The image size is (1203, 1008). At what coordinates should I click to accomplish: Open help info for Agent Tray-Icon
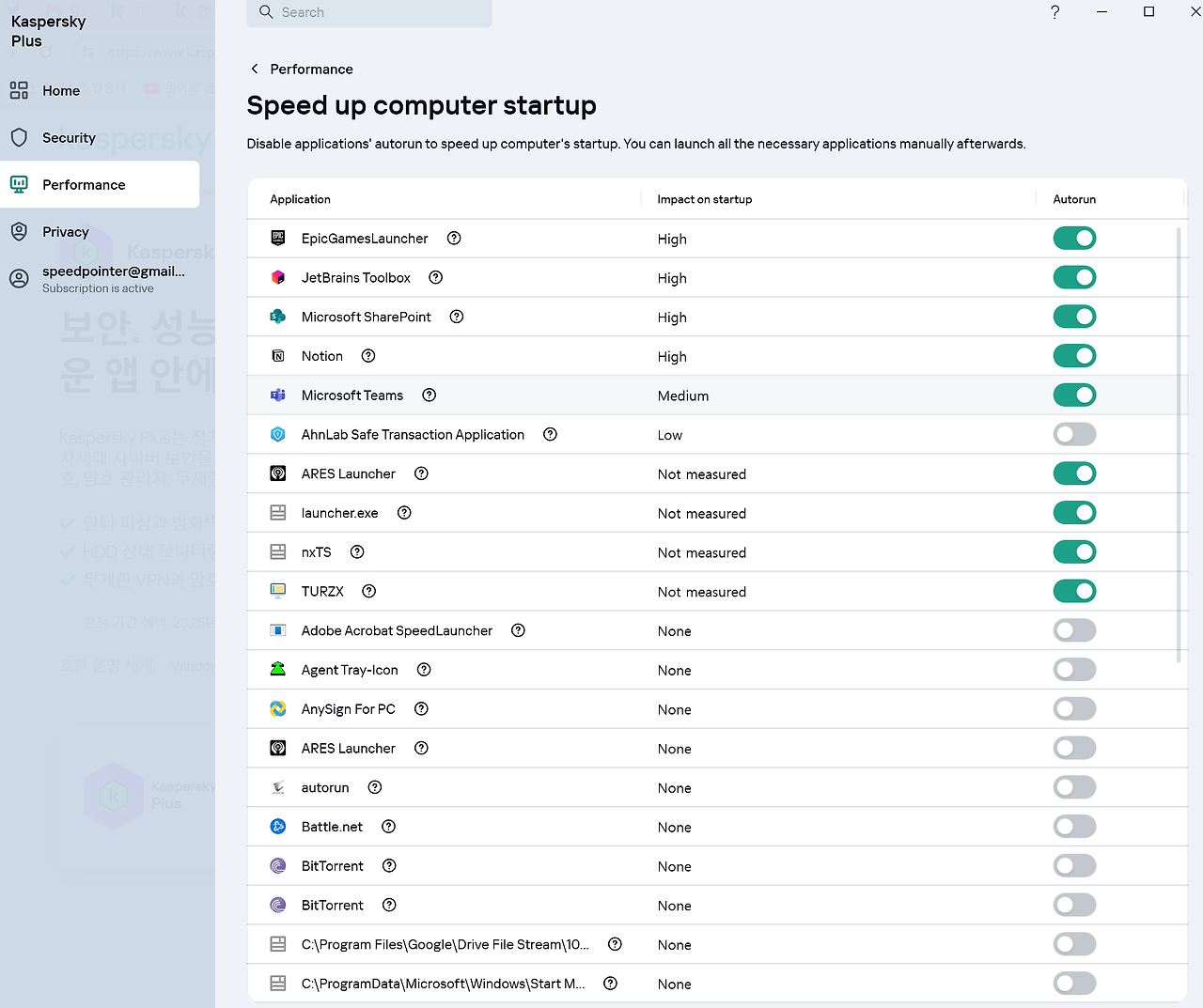[424, 670]
